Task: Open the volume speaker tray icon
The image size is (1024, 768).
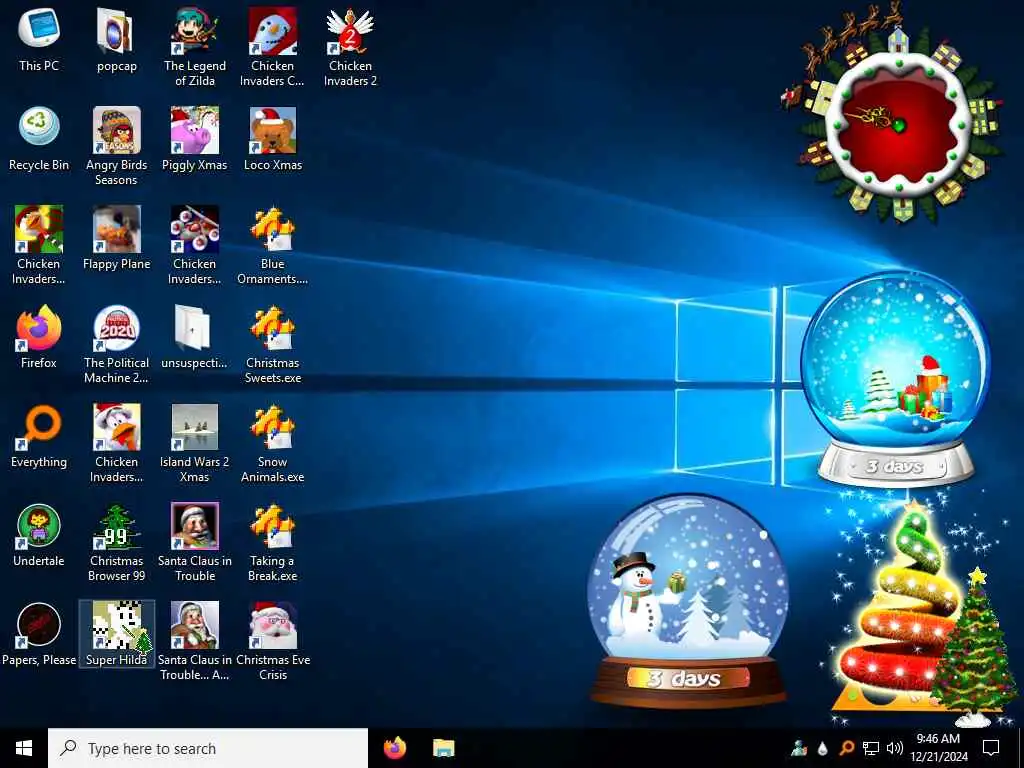Action: [x=895, y=748]
